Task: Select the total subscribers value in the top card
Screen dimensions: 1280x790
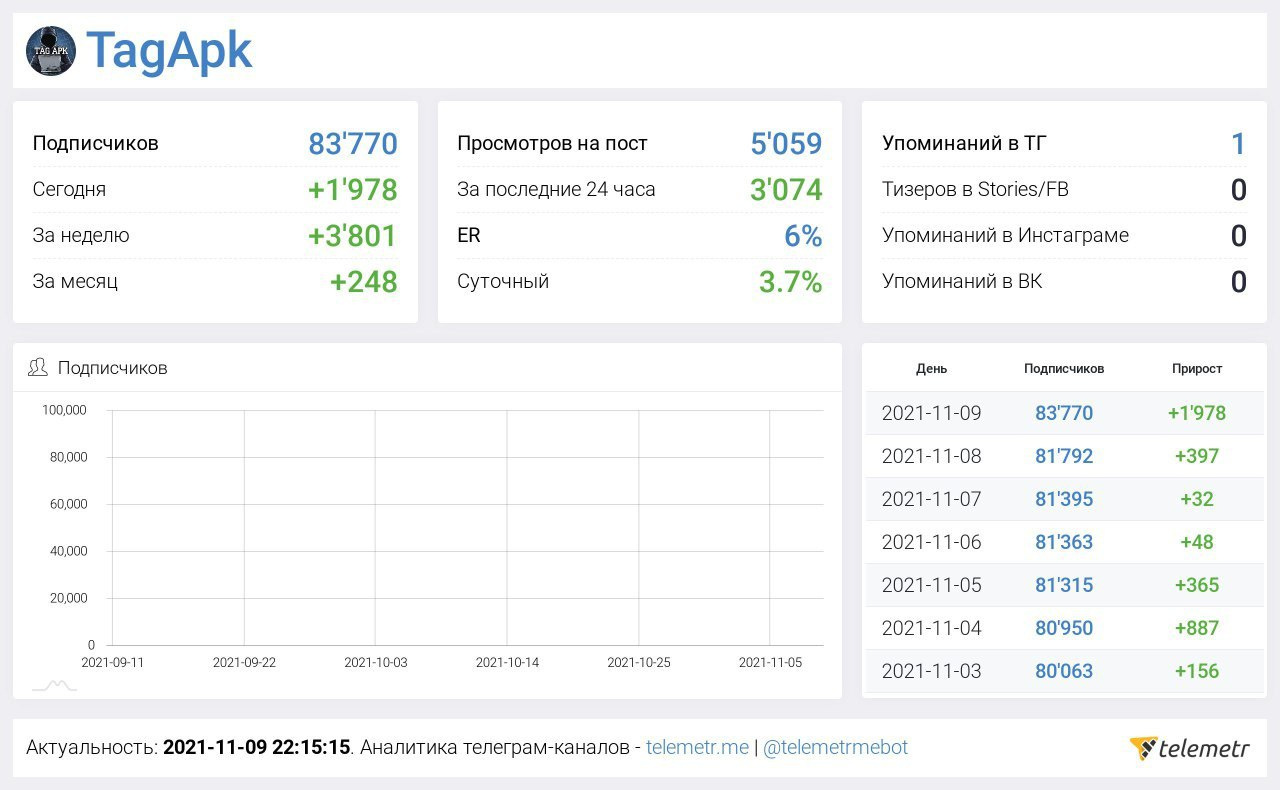Action: (x=353, y=144)
